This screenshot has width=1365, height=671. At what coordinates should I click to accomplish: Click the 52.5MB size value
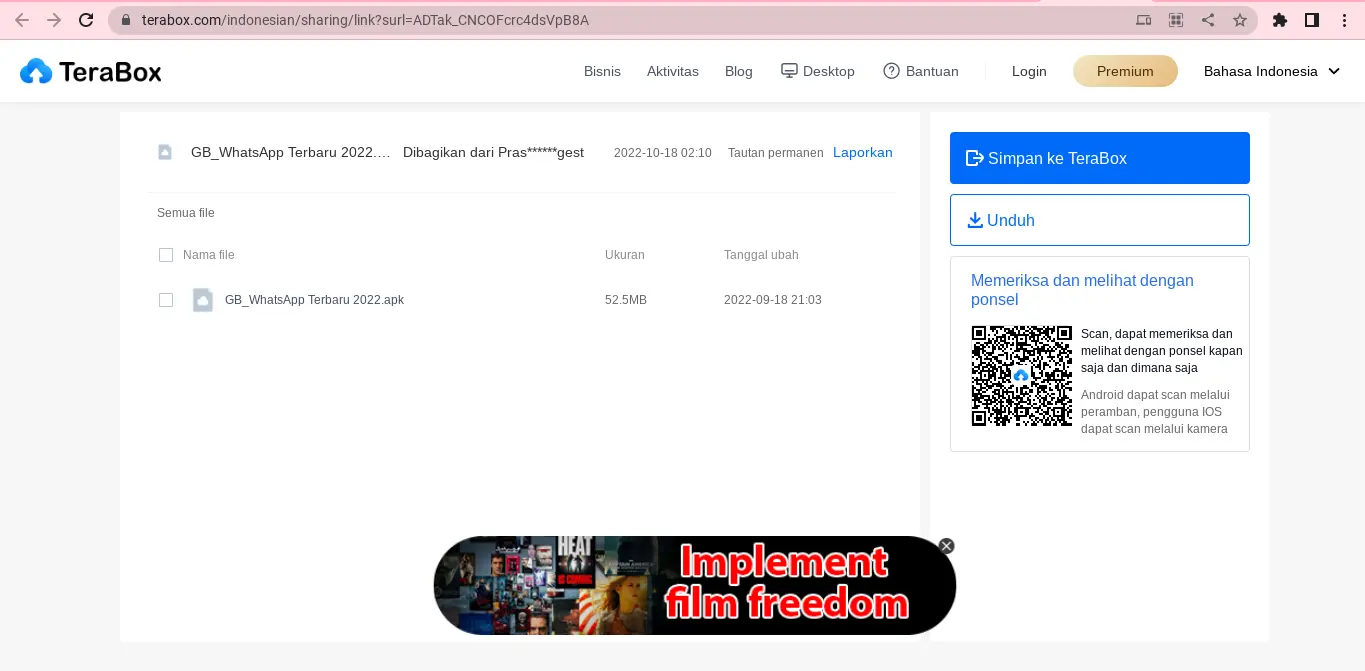tap(626, 300)
